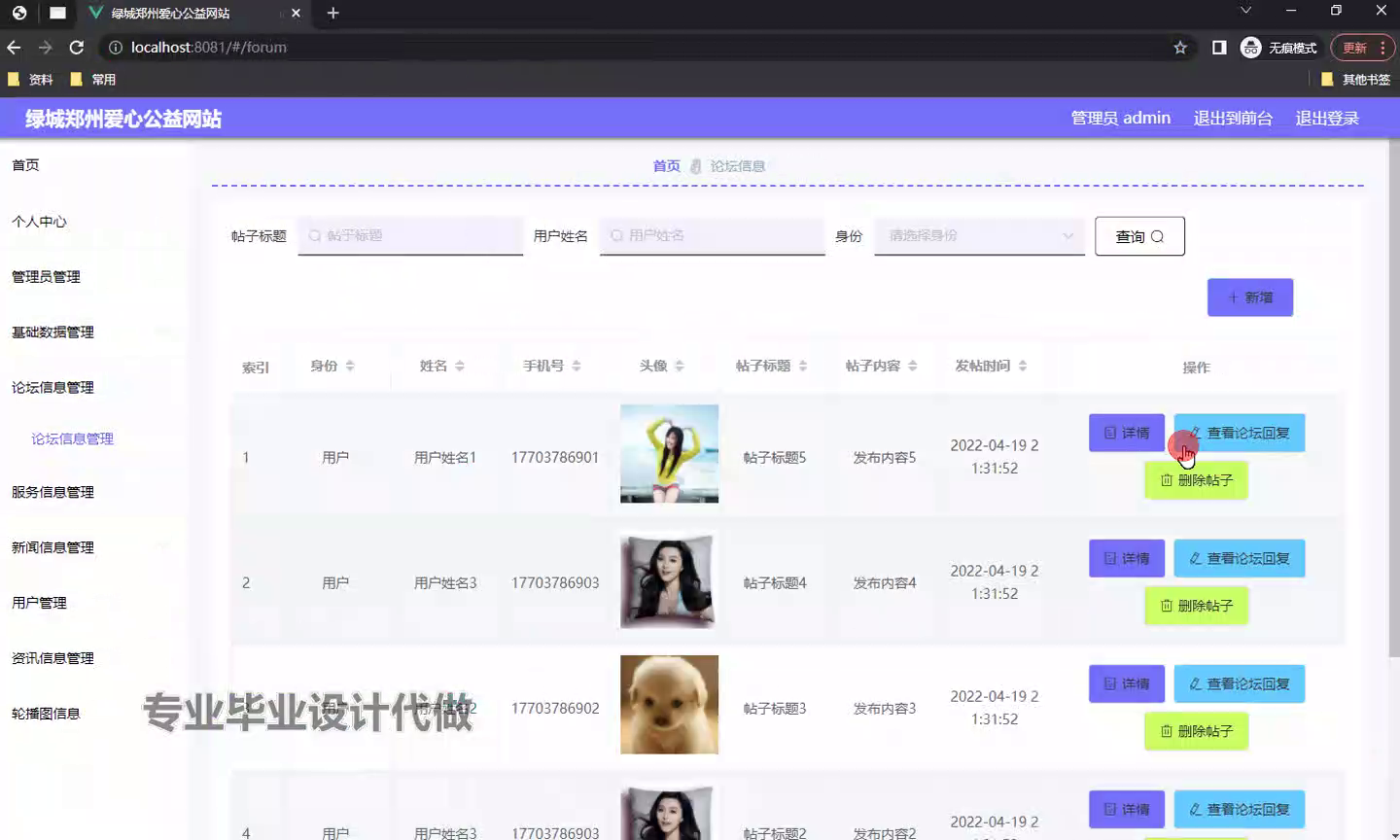Open the 资料 bookmark folder

click(30, 80)
